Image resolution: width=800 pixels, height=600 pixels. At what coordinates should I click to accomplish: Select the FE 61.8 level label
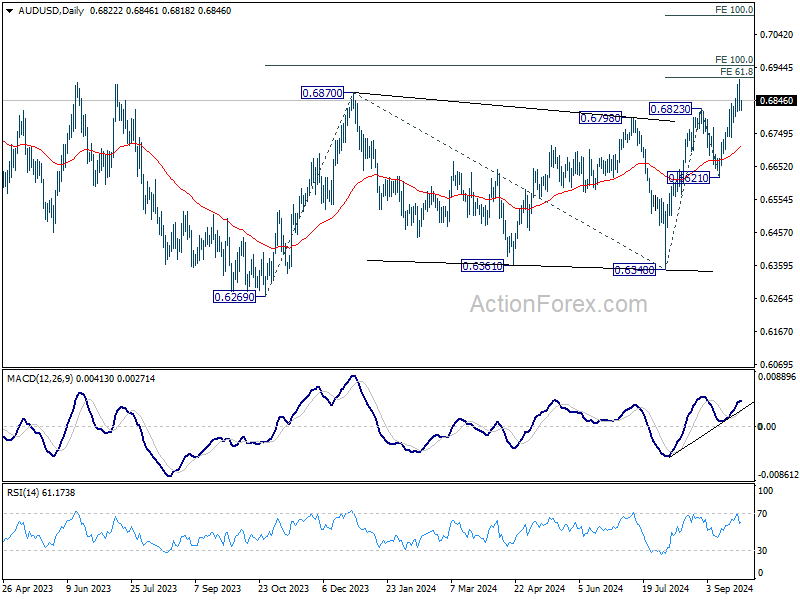(736, 72)
